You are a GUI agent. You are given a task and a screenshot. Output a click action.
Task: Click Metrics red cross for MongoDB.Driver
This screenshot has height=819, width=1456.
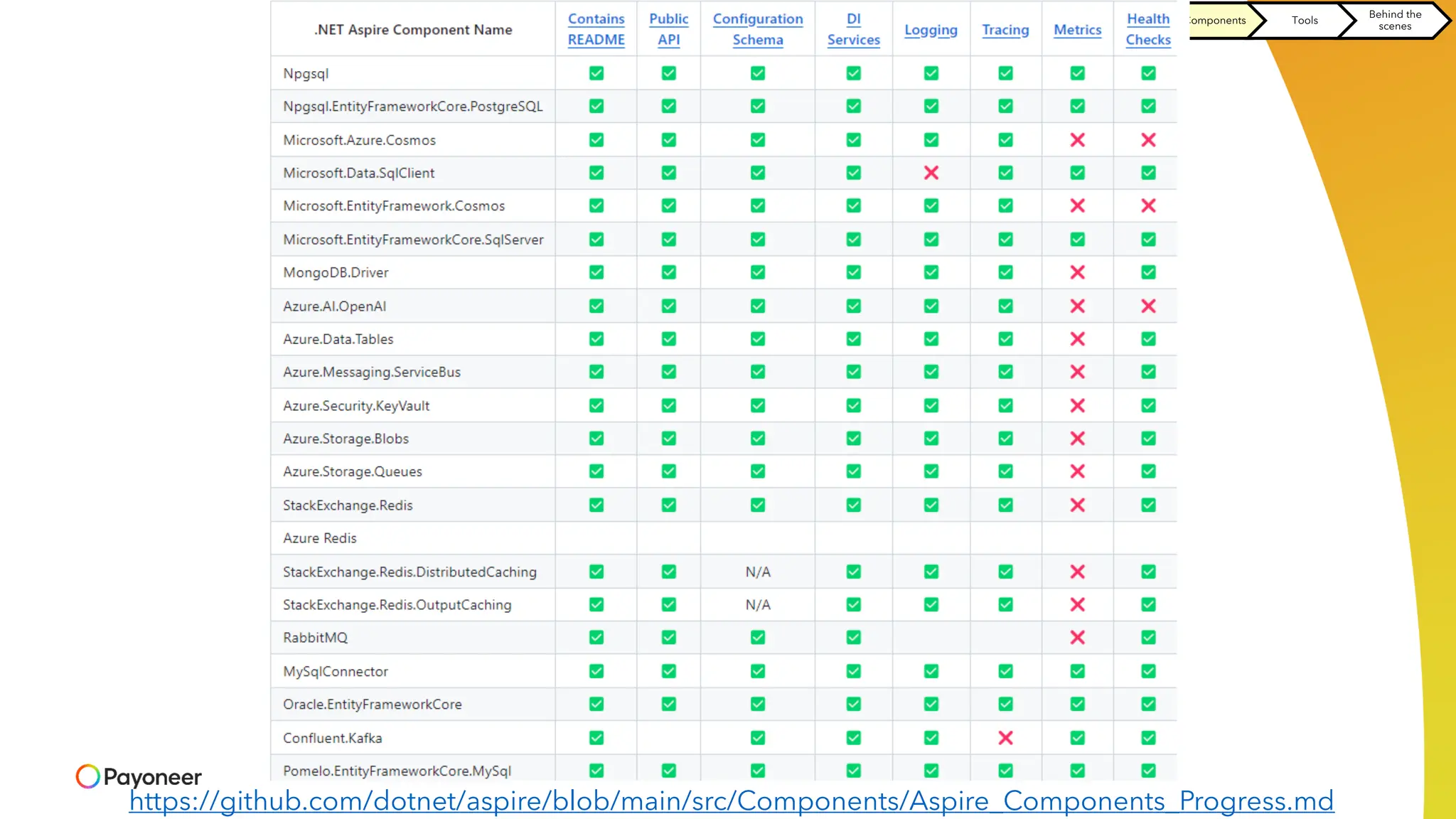click(x=1077, y=272)
